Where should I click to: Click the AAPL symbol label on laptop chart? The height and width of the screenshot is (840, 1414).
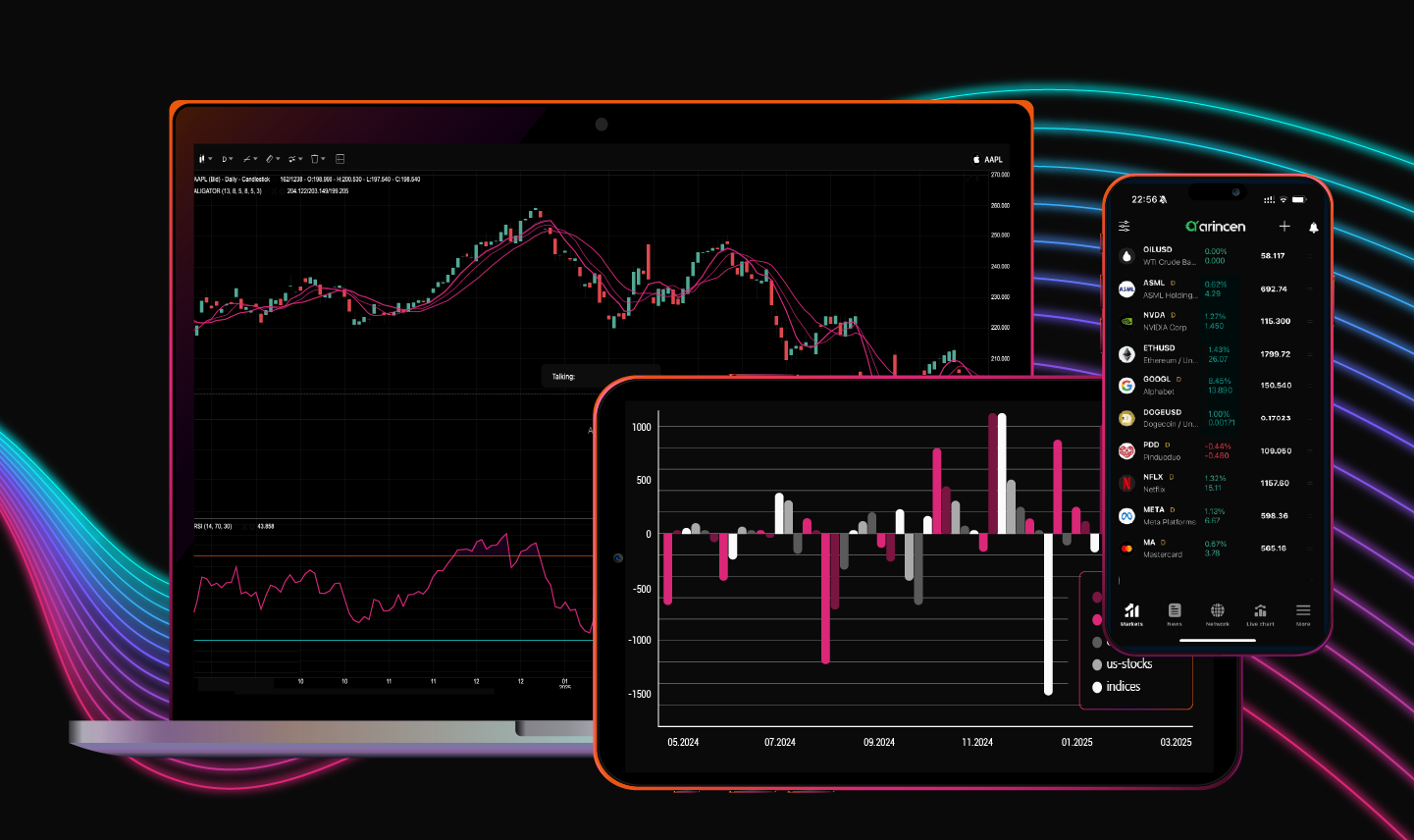point(988,160)
